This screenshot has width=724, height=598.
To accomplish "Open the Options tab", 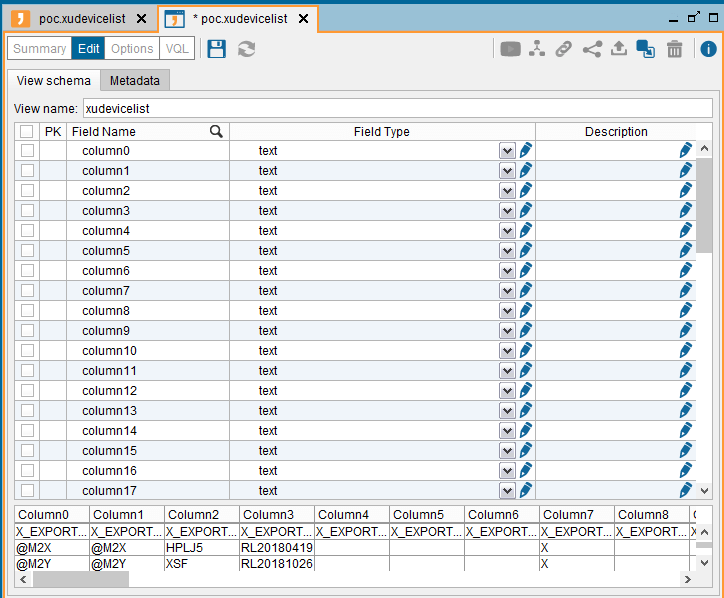I will pos(132,48).
